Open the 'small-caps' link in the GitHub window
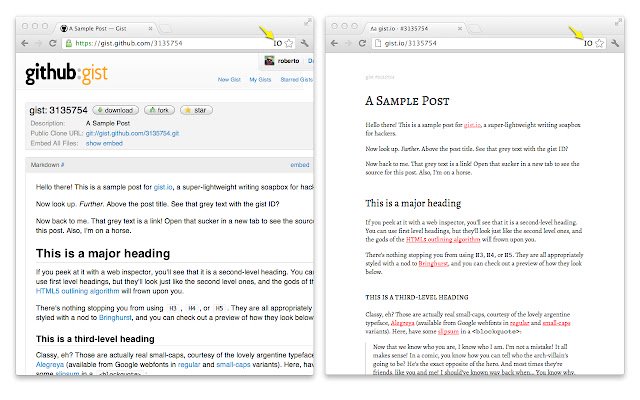The image size is (640, 400). tap(233, 364)
